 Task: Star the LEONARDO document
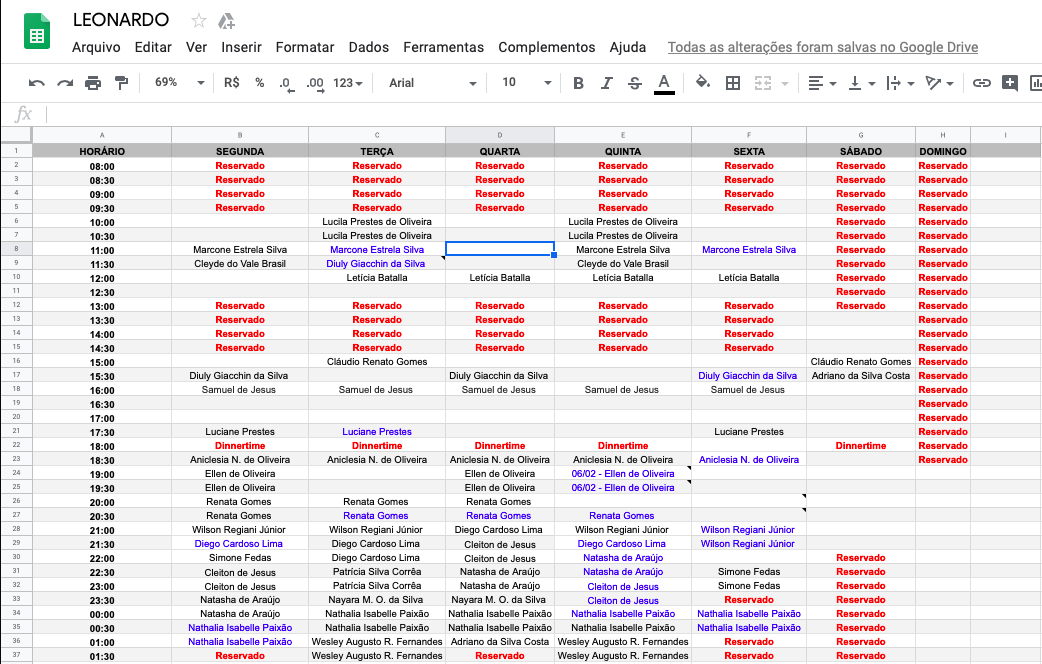click(199, 21)
